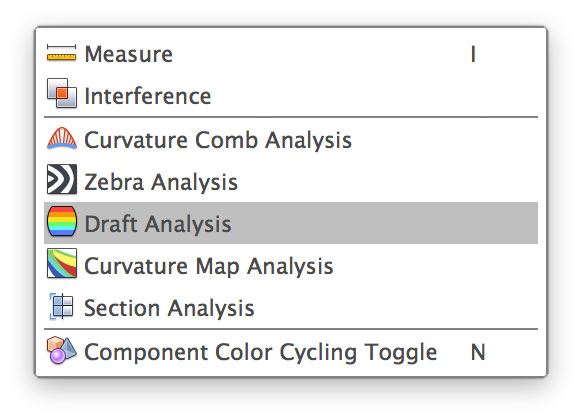
Task: Click the Component Color Cycling shapes icon
Action: coord(62,350)
